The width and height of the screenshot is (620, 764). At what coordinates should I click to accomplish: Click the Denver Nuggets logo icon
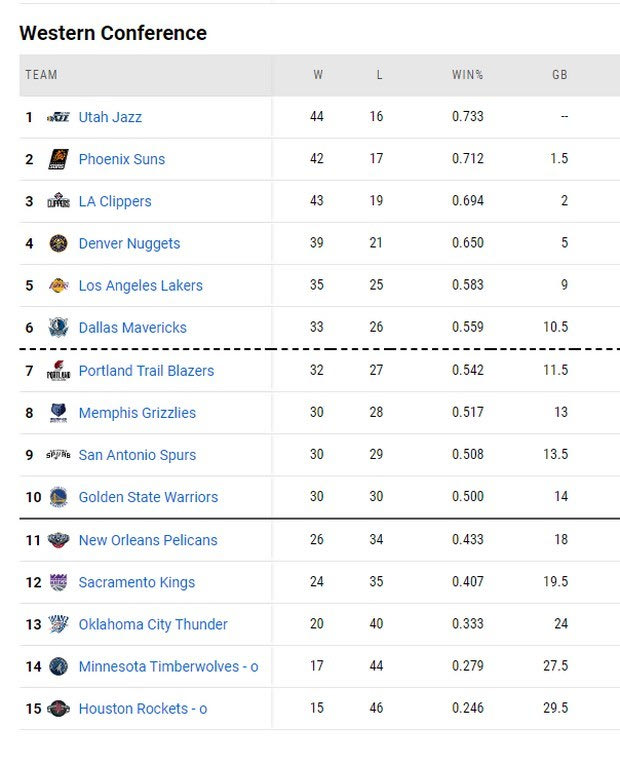click(58, 243)
